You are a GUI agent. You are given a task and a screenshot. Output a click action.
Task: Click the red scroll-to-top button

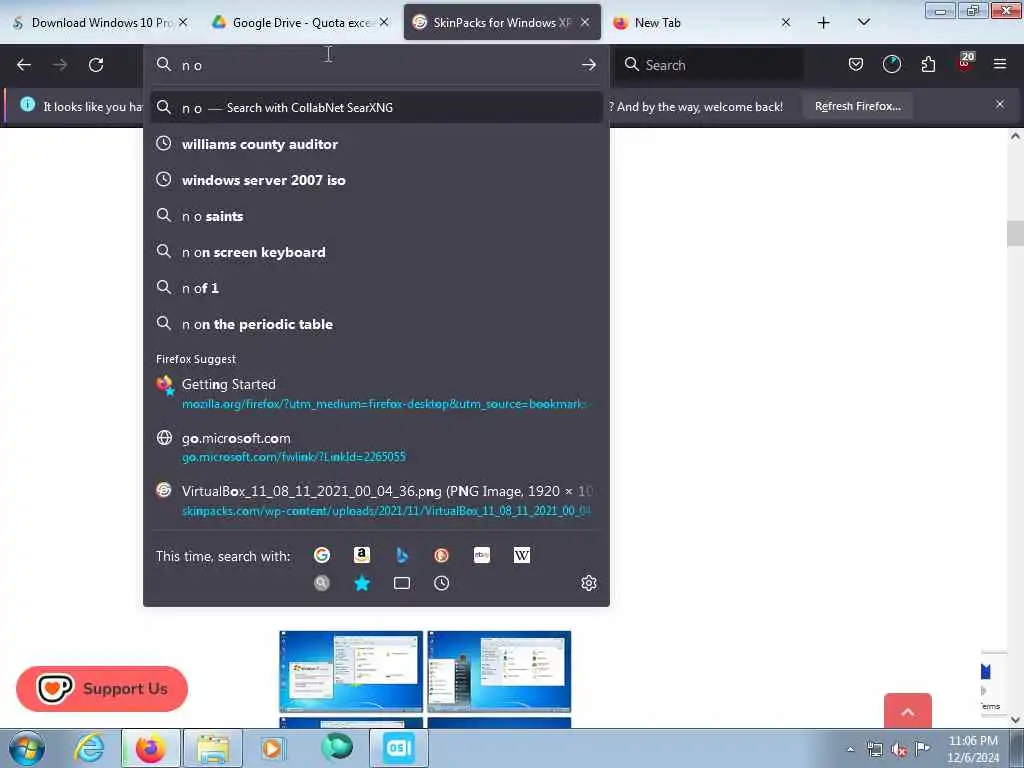(907, 711)
